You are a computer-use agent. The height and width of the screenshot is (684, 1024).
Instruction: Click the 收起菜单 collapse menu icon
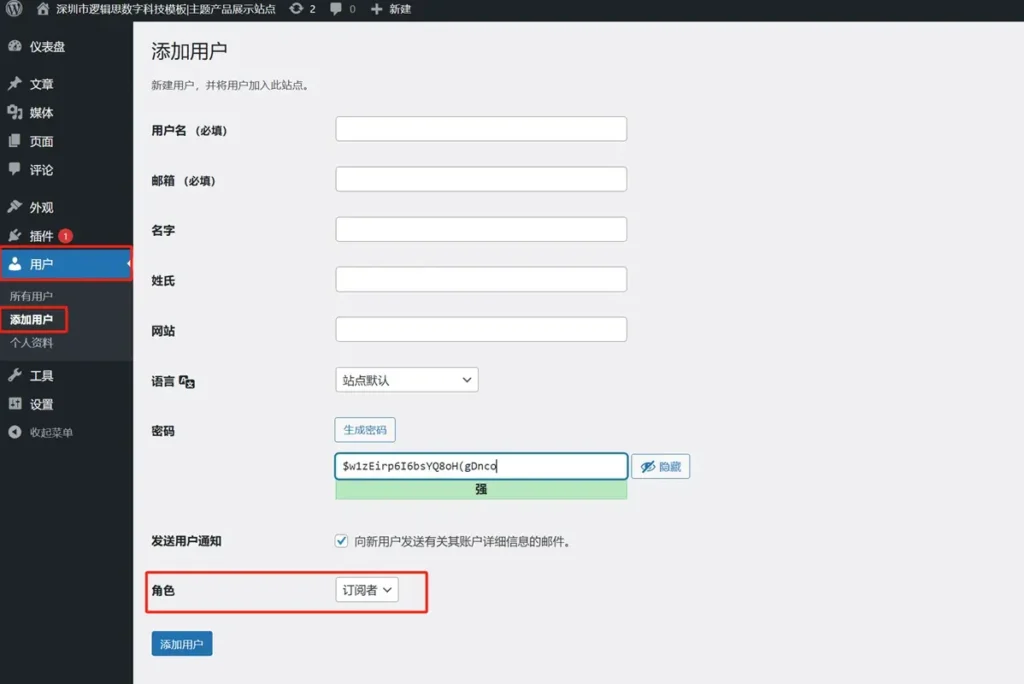(14, 432)
